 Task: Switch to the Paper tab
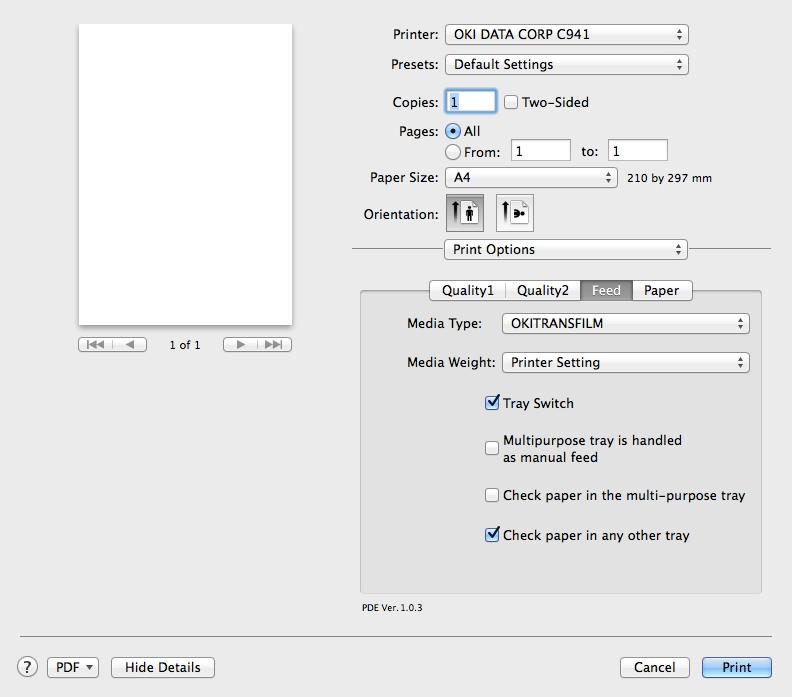(662, 290)
